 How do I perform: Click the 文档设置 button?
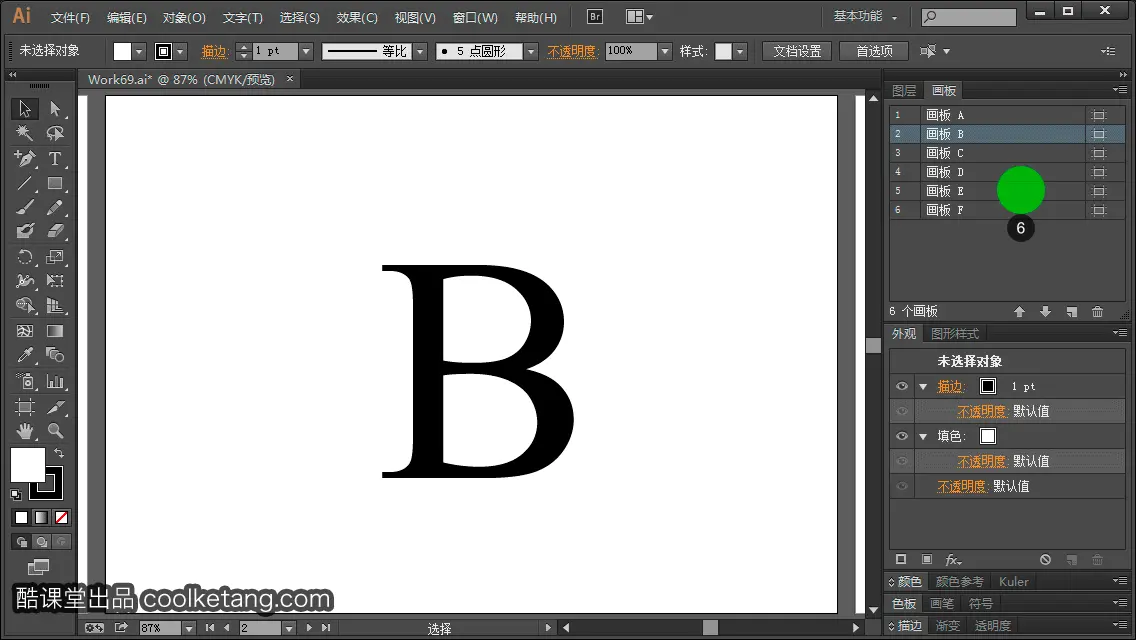click(x=797, y=51)
